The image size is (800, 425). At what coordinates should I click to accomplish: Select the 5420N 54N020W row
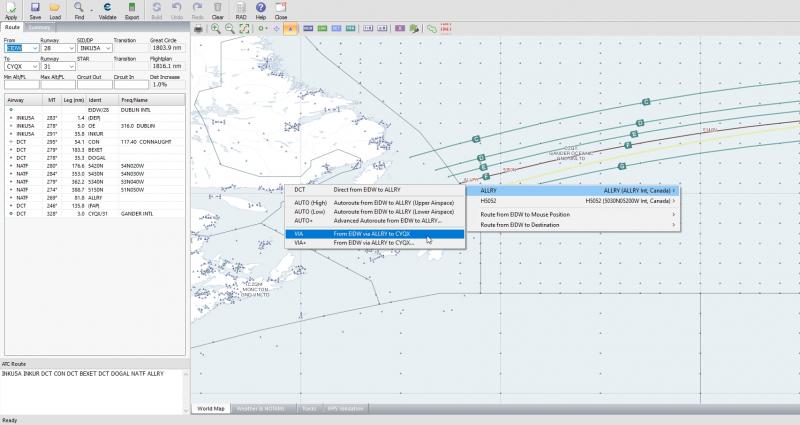click(x=95, y=166)
